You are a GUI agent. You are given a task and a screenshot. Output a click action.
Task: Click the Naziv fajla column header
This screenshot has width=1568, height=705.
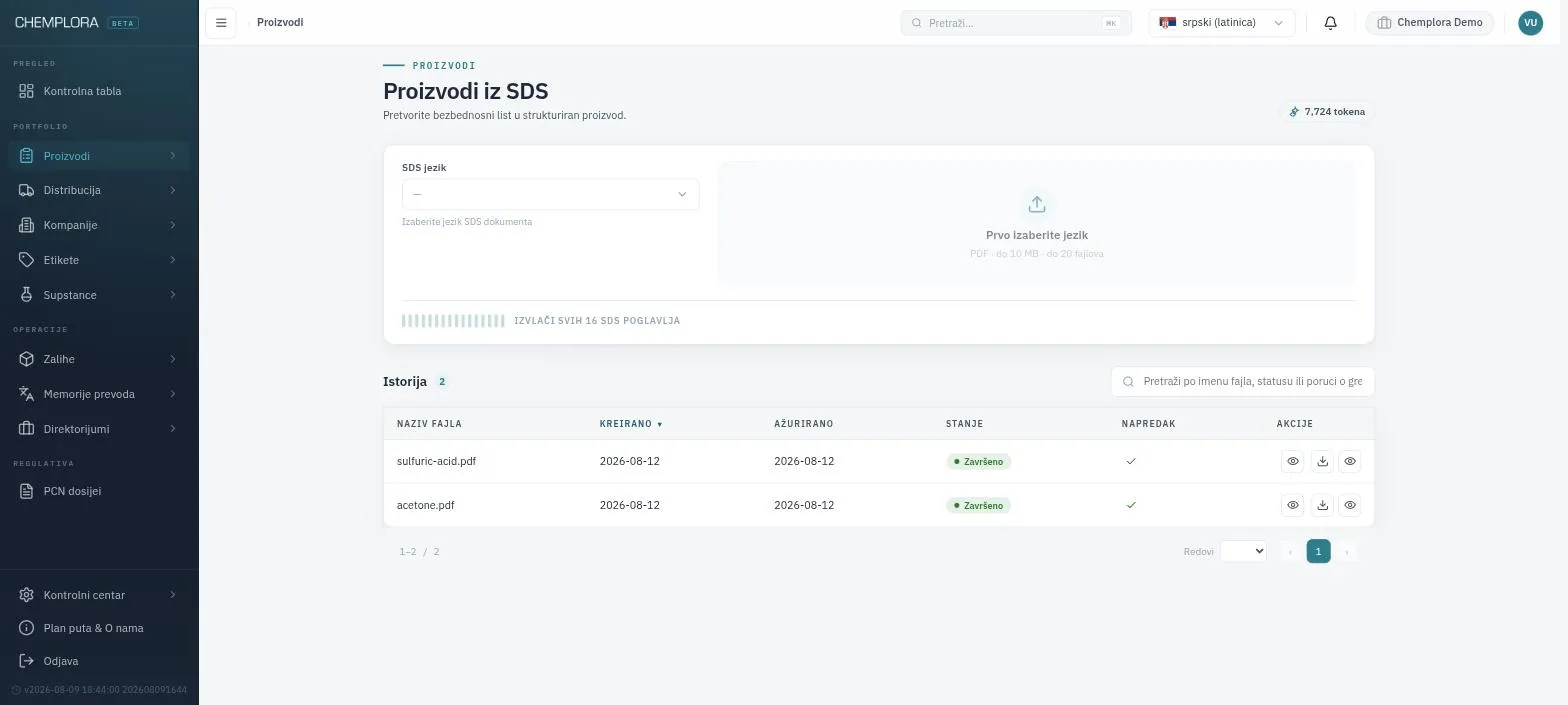pos(429,424)
